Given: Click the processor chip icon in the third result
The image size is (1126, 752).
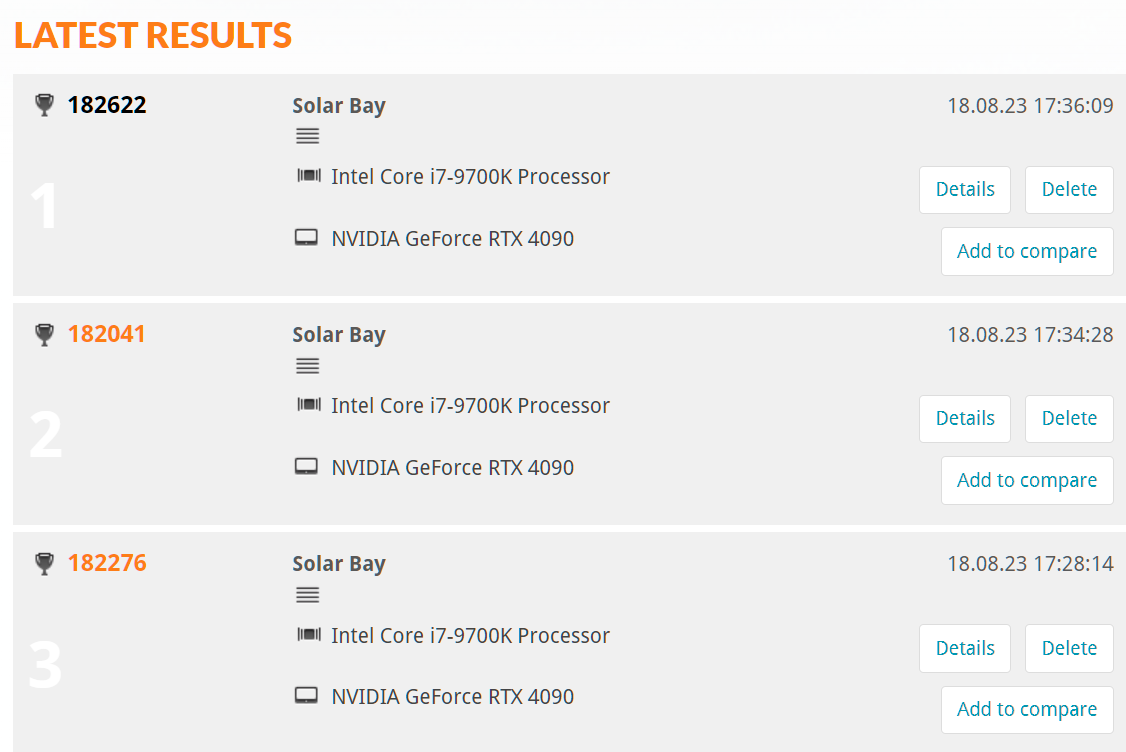Looking at the screenshot, I should coord(309,635).
